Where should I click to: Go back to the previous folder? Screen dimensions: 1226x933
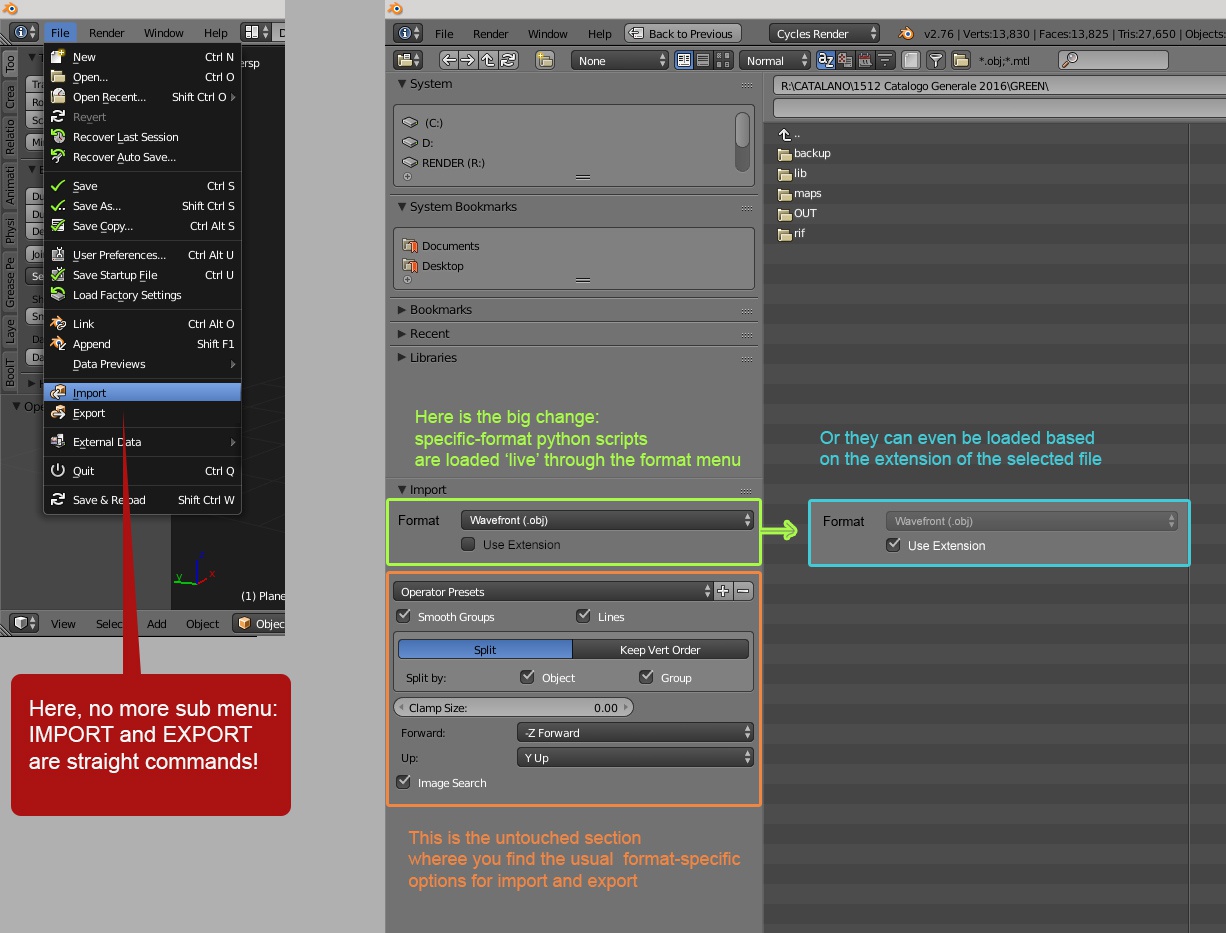[449, 60]
